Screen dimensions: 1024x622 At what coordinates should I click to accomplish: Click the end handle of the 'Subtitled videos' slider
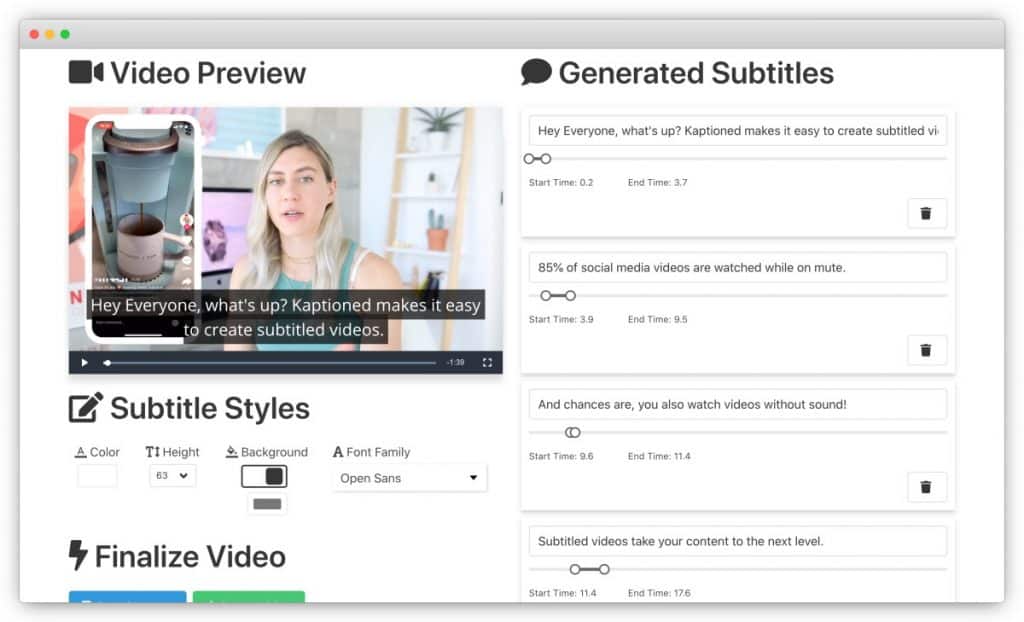[605, 569]
